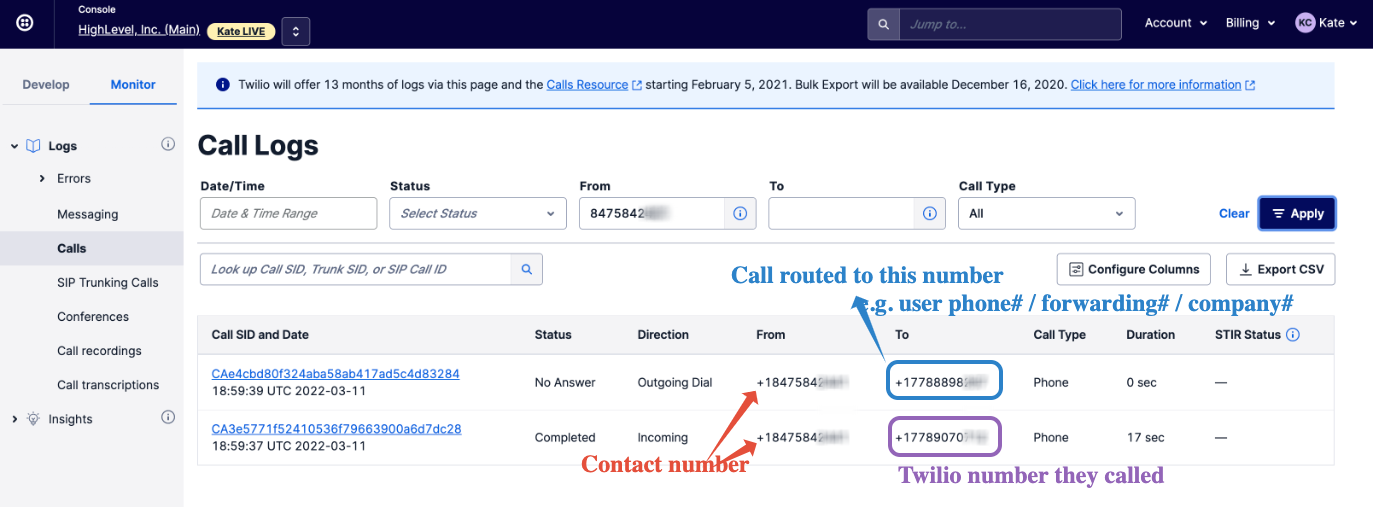Expand the Errors submenu

click(42, 179)
